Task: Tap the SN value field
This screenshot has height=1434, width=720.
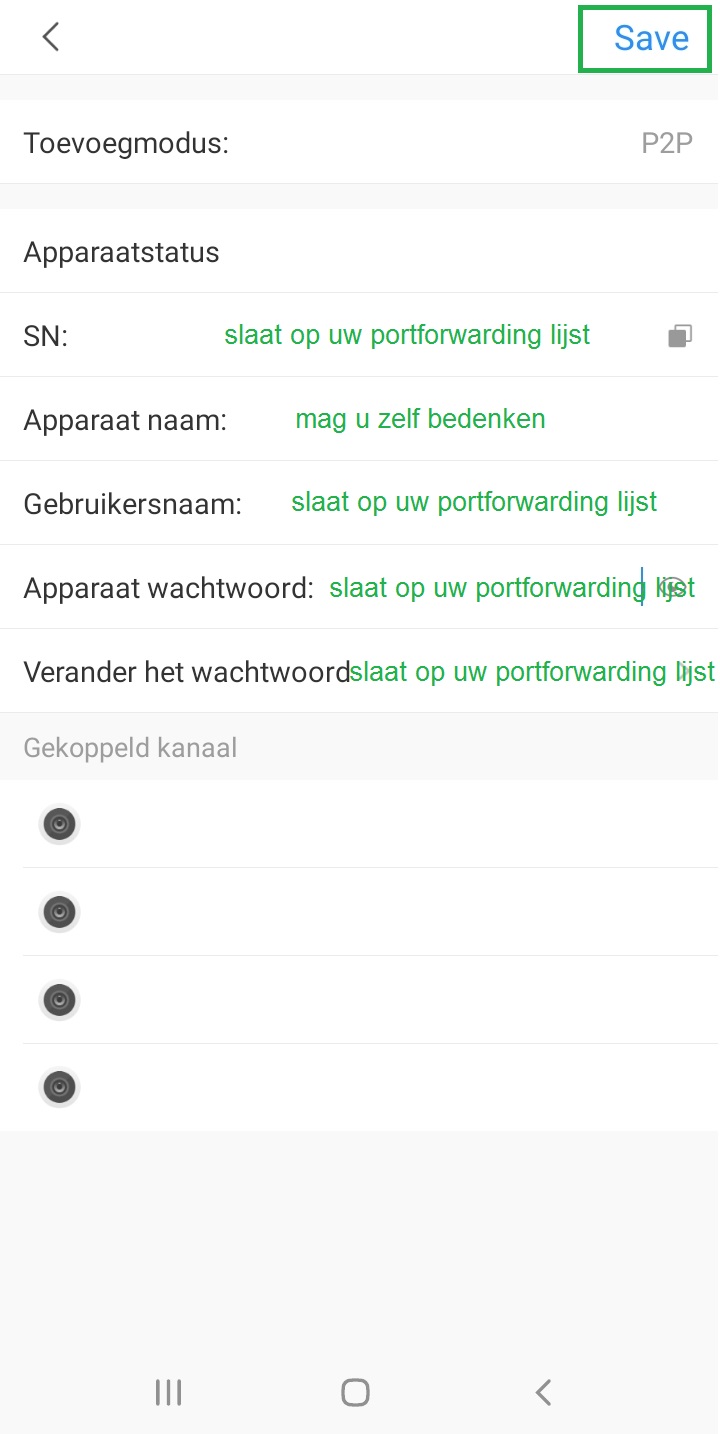Action: pyautogui.click(x=407, y=335)
